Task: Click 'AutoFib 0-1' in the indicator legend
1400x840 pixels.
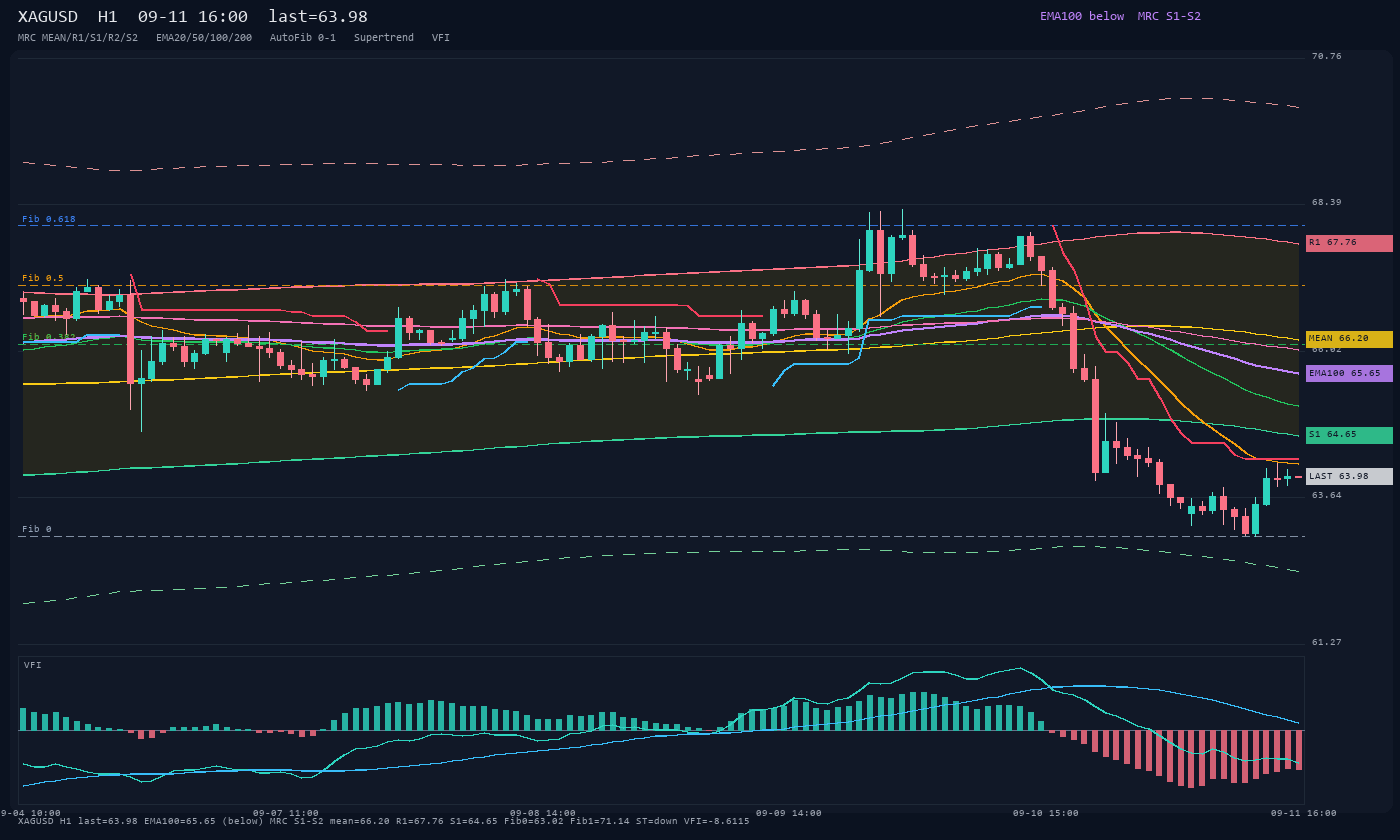Action: coord(303,38)
